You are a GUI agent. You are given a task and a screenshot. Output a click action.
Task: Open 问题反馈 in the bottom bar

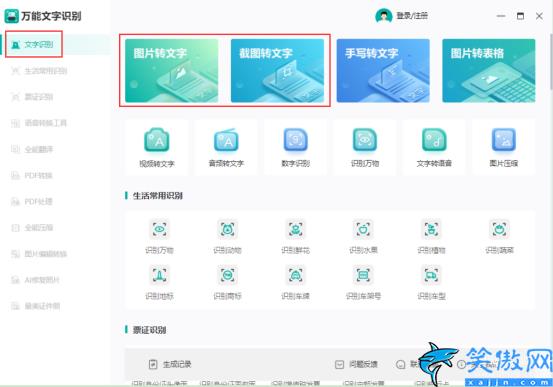pos(356,364)
